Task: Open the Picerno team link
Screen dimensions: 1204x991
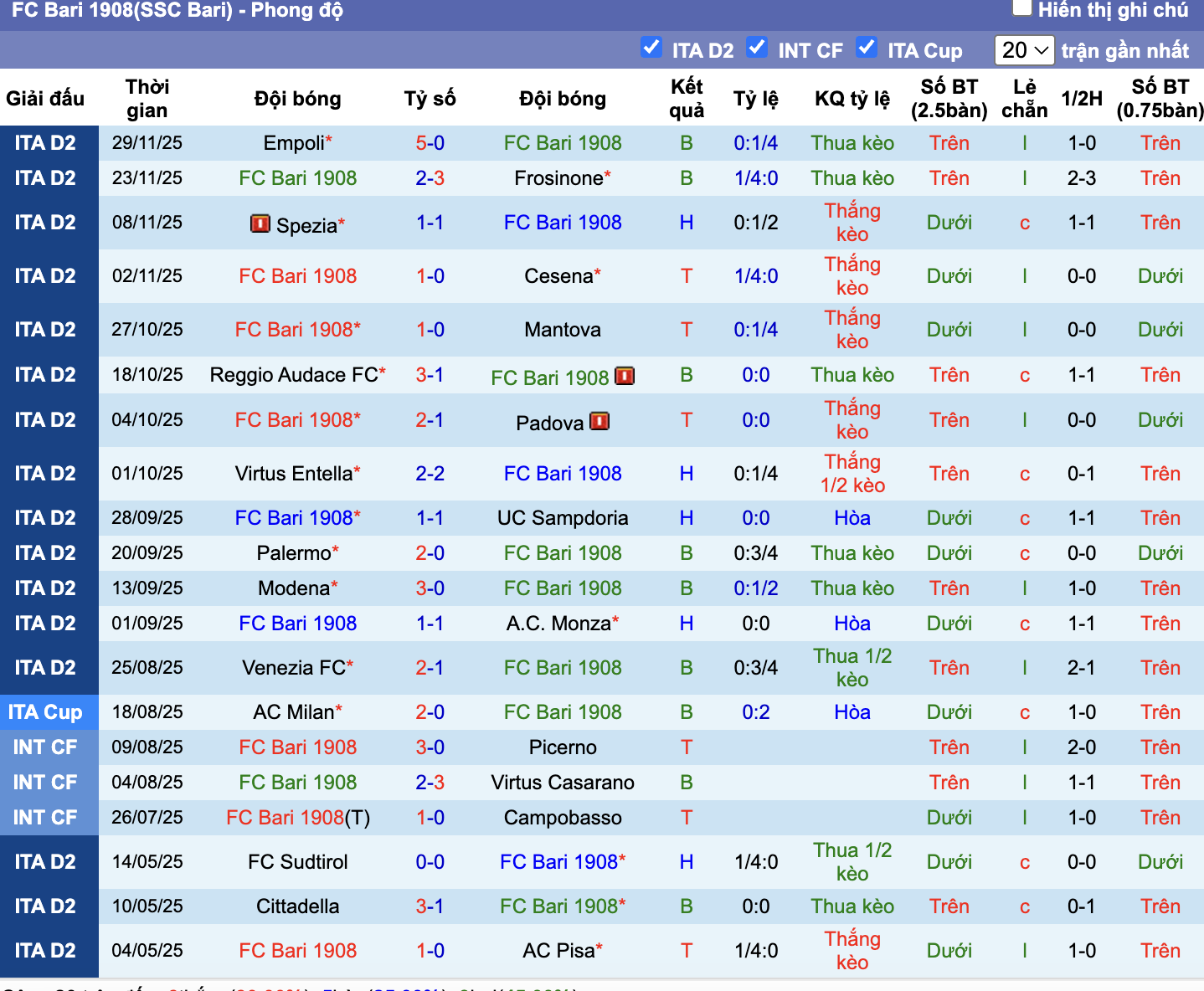Action: point(563,747)
